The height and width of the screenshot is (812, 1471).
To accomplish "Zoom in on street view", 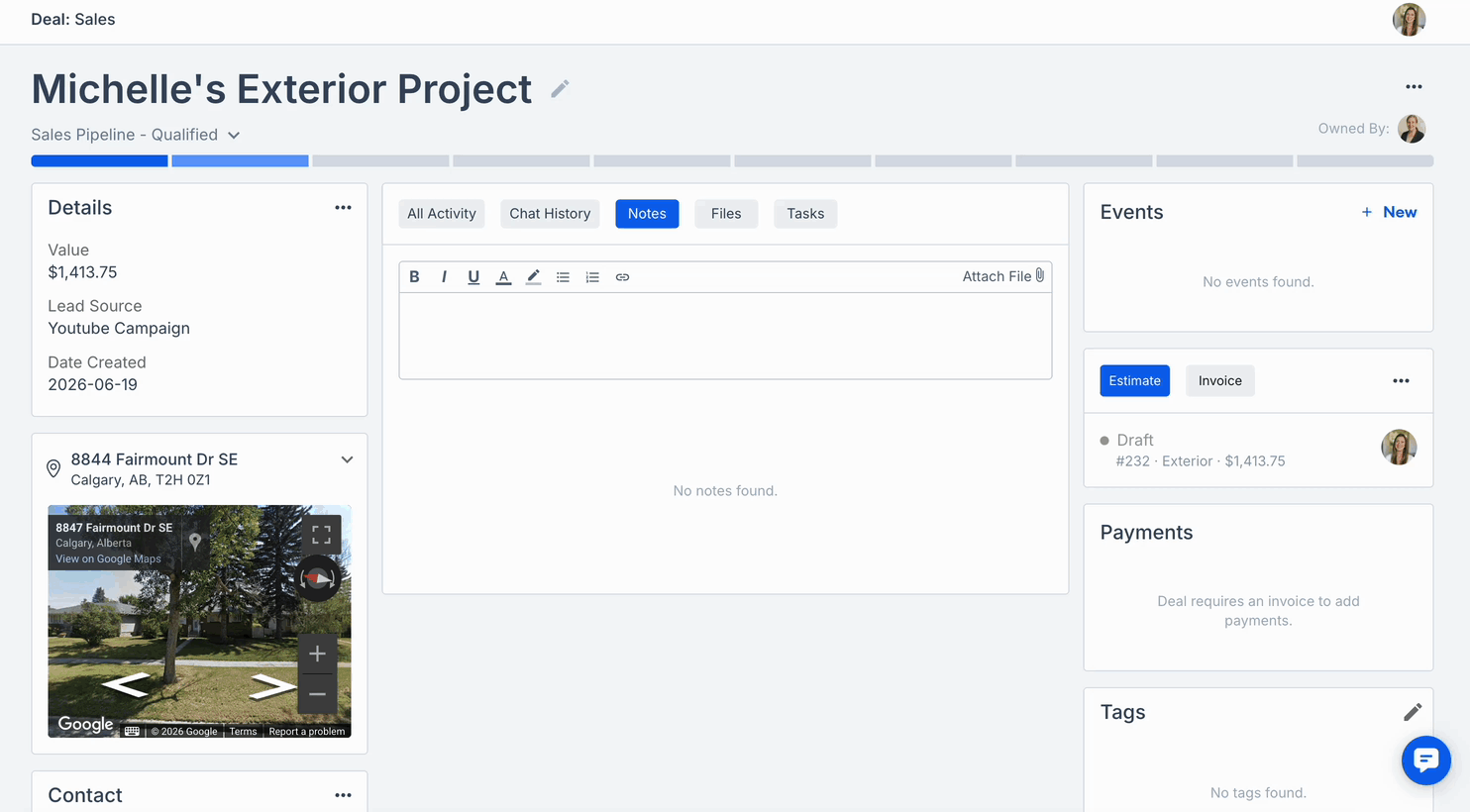I will click(x=317, y=654).
